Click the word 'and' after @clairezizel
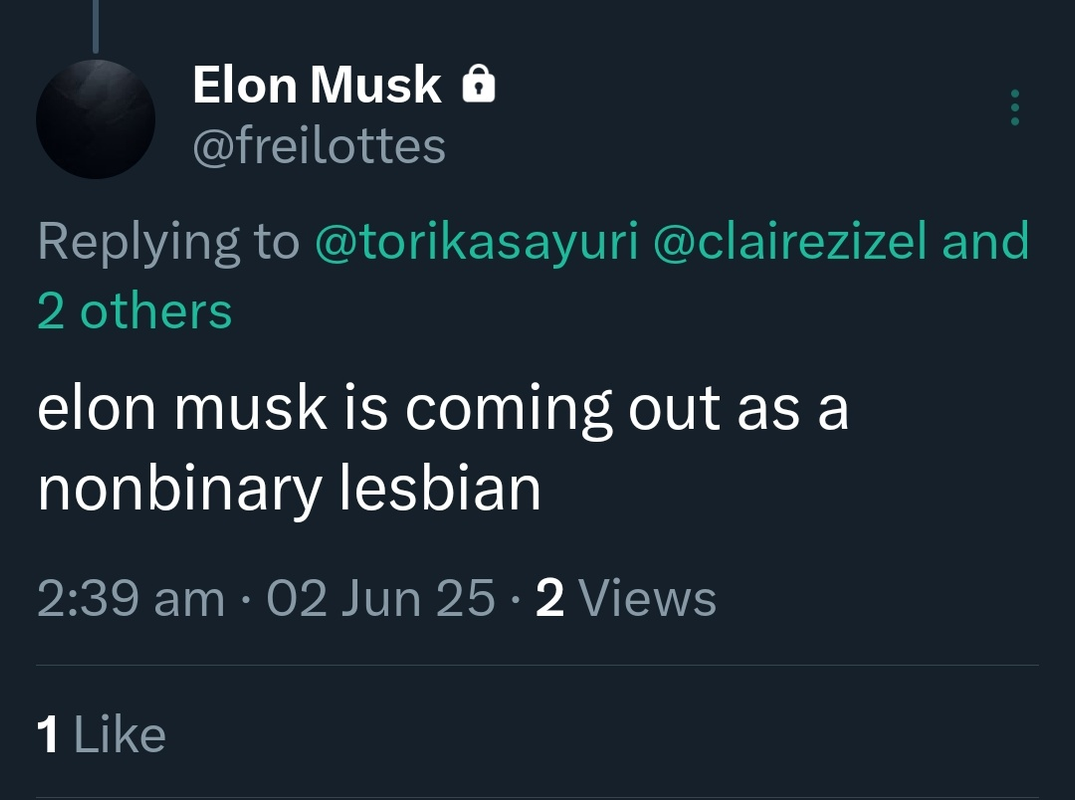 click(x=985, y=243)
